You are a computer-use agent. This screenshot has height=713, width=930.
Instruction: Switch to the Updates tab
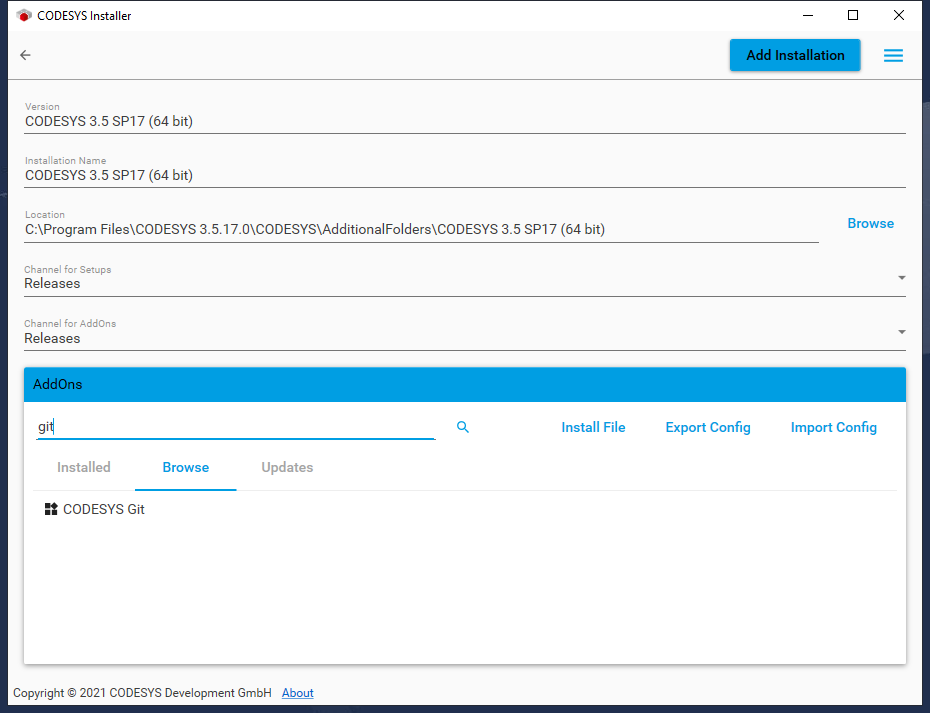pos(287,467)
